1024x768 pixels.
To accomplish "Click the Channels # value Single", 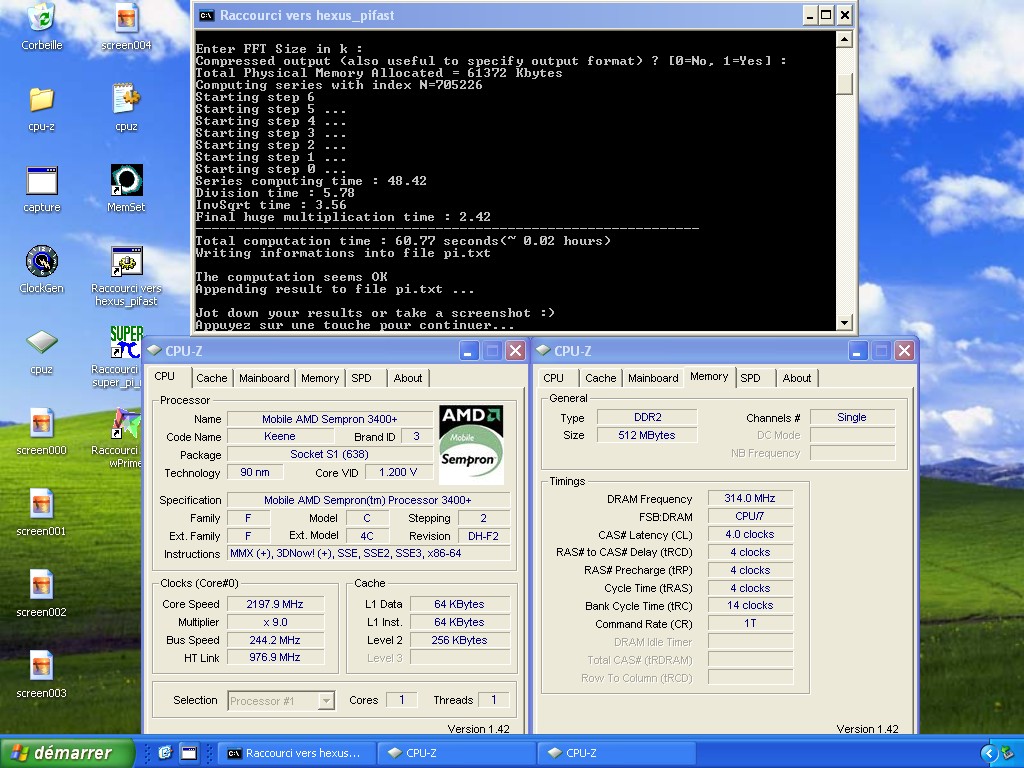I will pyautogui.click(x=852, y=417).
